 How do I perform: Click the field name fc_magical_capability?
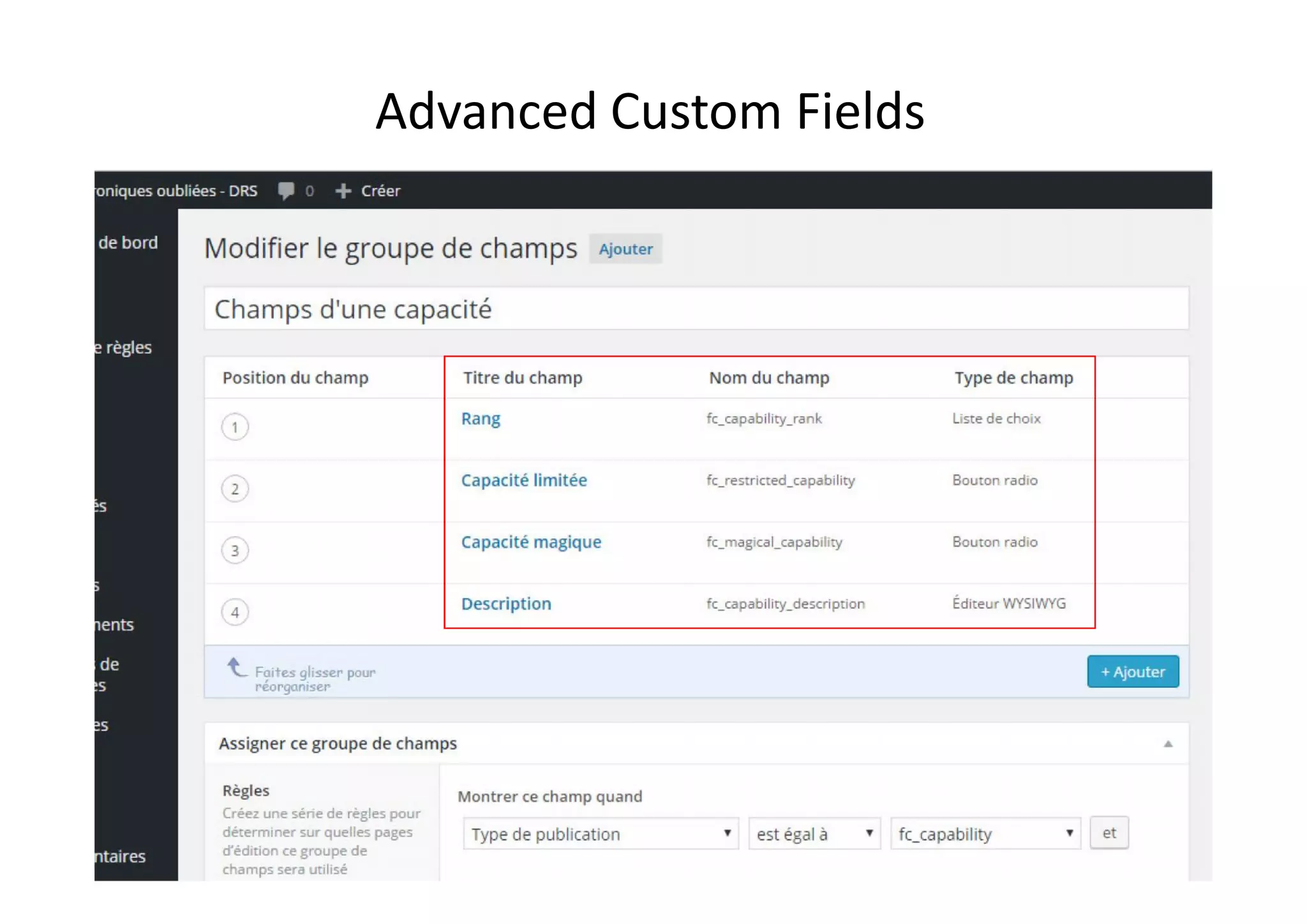(774, 542)
